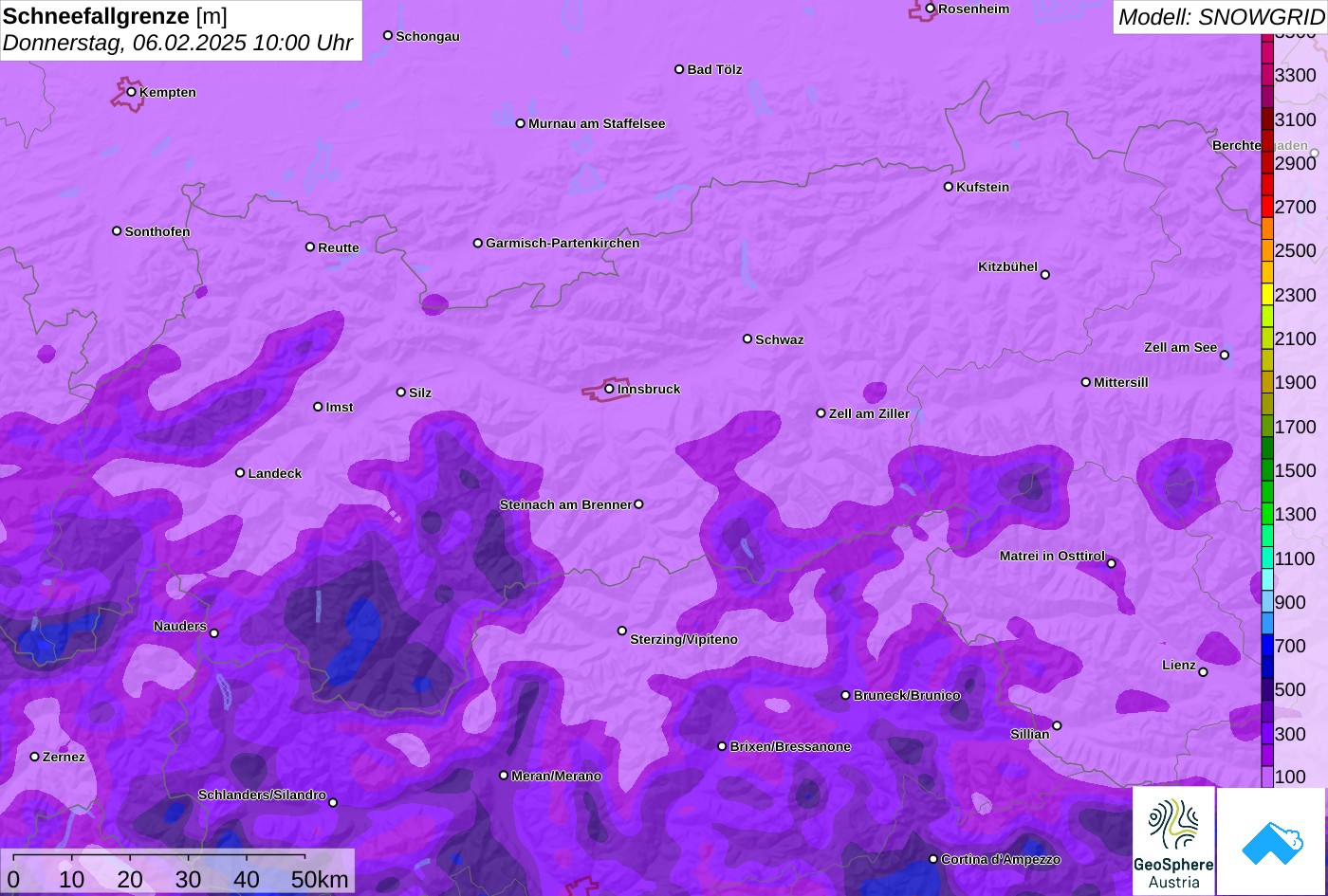
Task: Select the Innsbruck city marker
Action: coord(609,389)
